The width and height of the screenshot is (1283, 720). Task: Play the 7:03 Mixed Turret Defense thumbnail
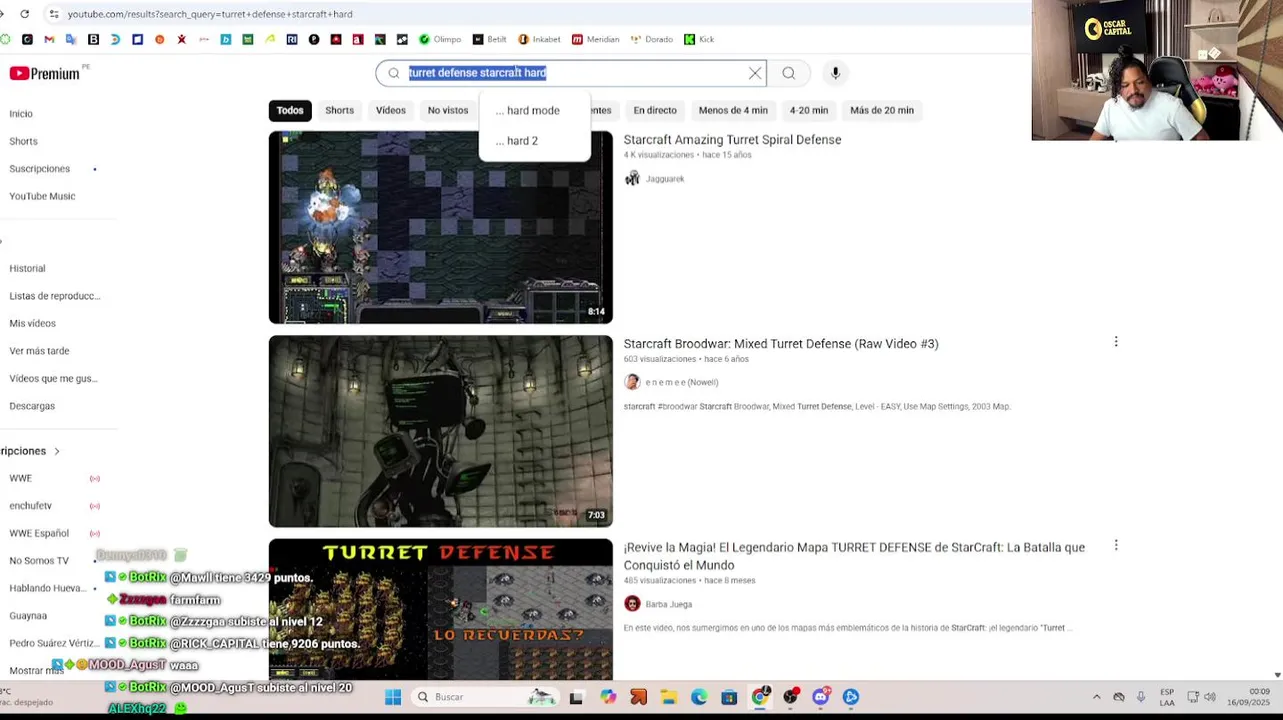coord(441,431)
